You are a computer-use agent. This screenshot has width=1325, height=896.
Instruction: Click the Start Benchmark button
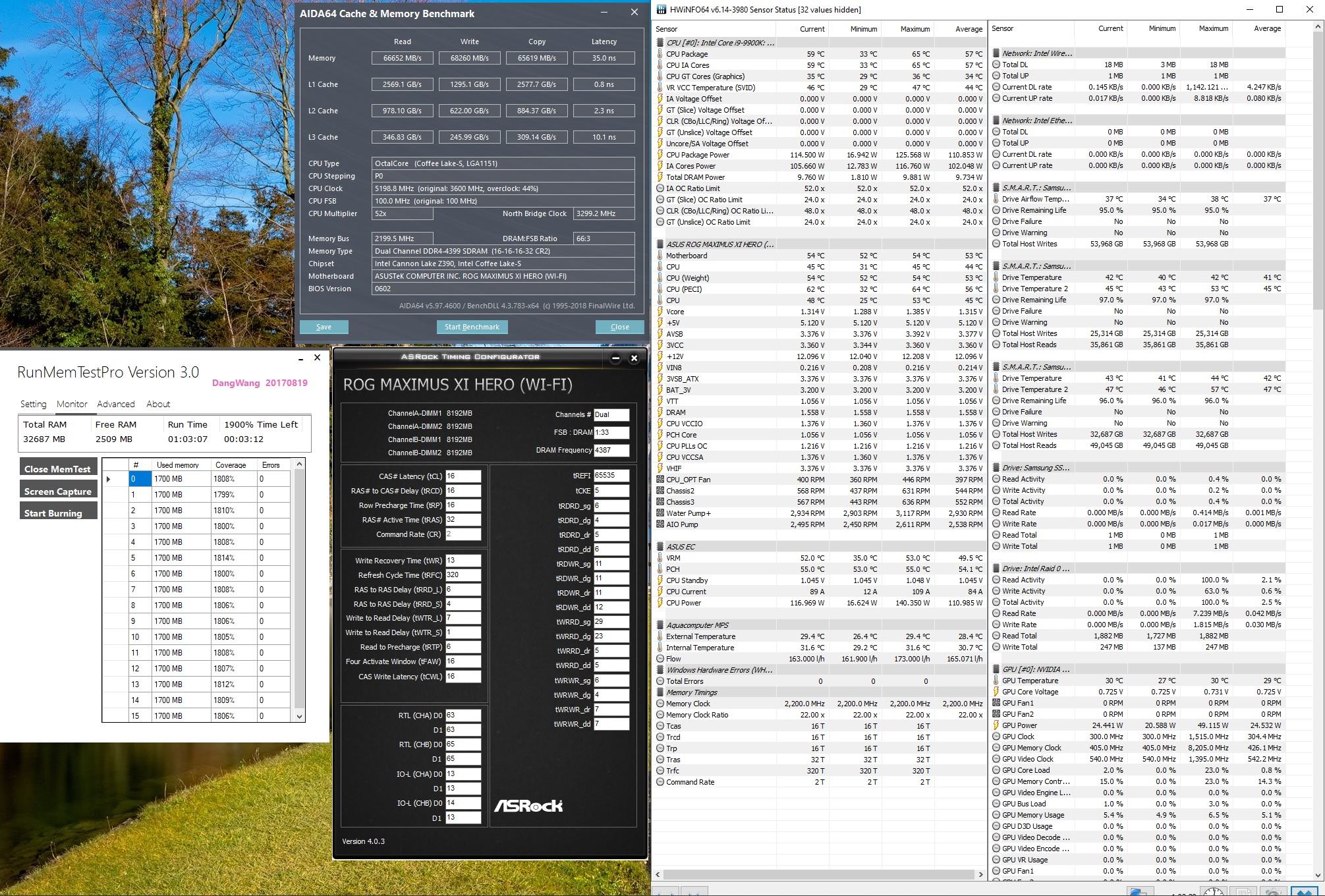pos(472,327)
